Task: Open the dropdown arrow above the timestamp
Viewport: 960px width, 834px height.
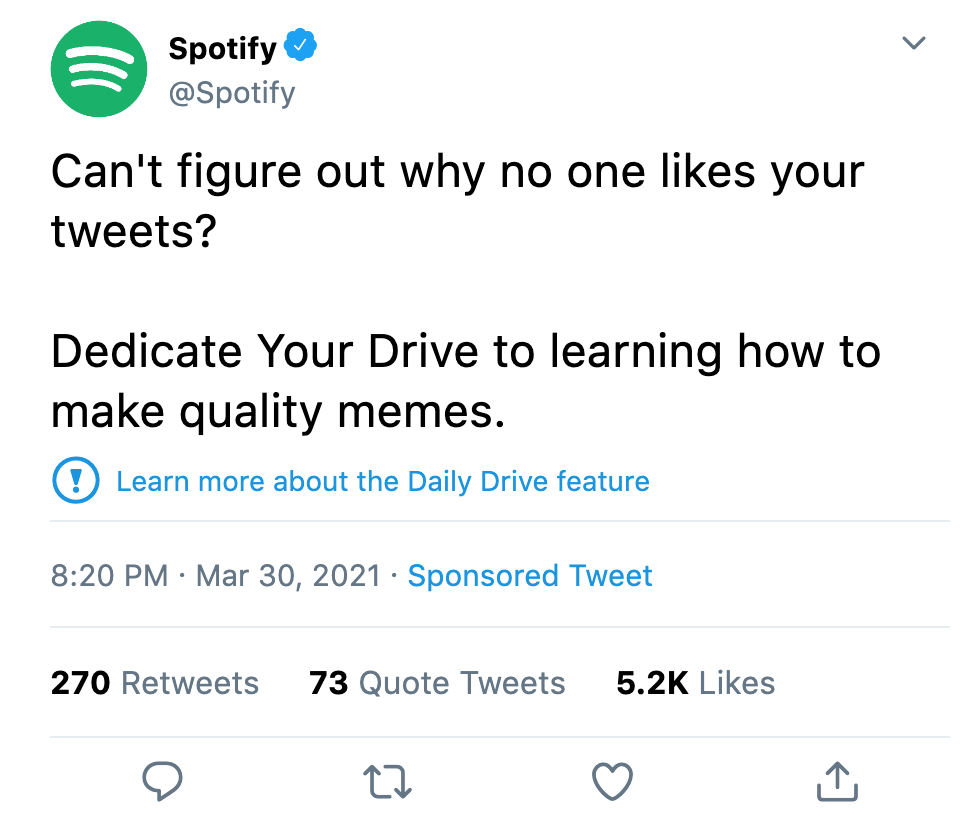Action: 913,43
